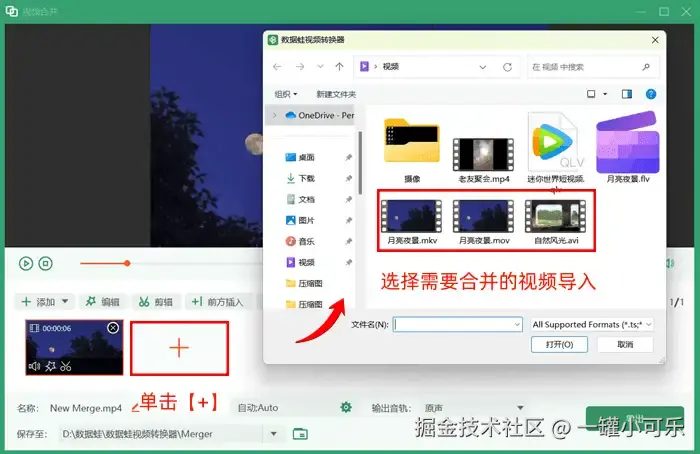This screenshot has width=700, height=454.
Task: Click the stop button under the preview
Action: (46, 263)
